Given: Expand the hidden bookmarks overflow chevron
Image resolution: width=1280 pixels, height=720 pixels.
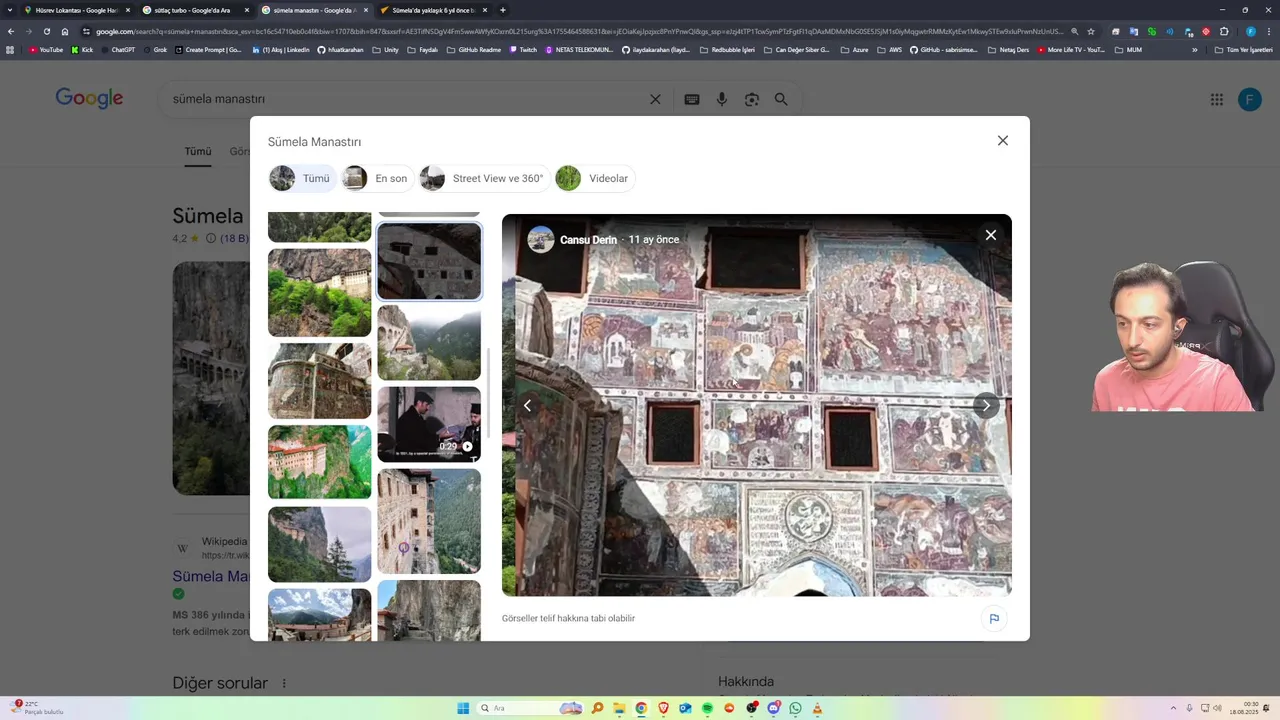Looking at the screenshot, I should (x=1194, y=50).
